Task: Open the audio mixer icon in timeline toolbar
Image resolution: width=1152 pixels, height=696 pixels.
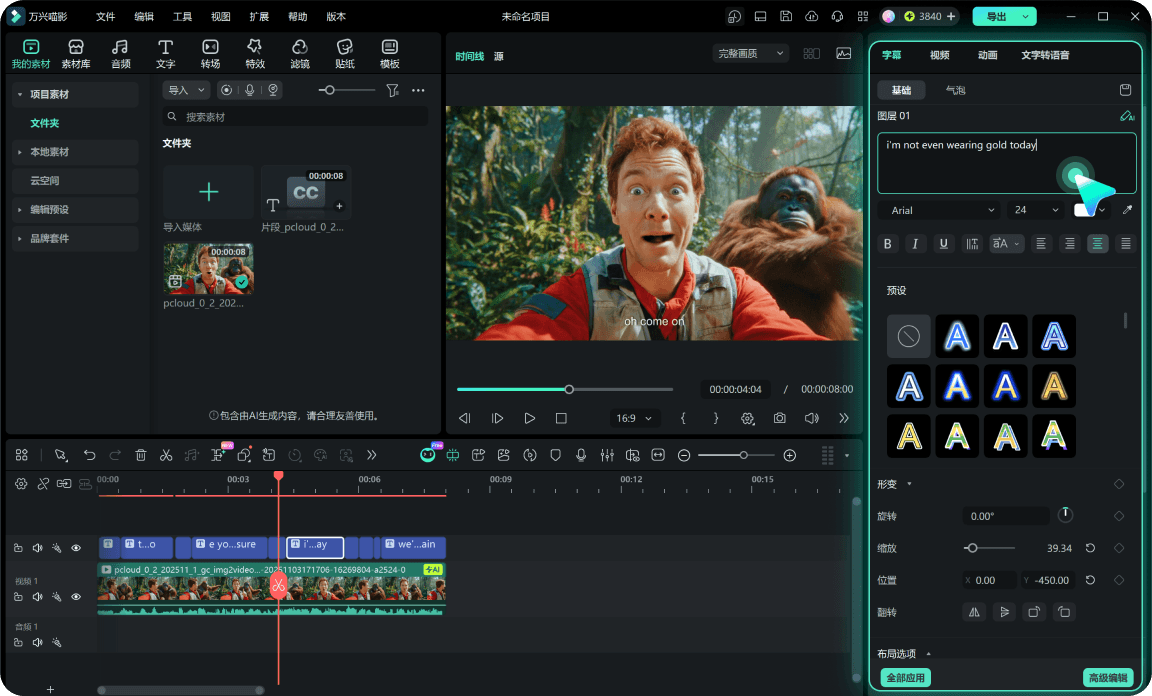Action: (607, 456)
